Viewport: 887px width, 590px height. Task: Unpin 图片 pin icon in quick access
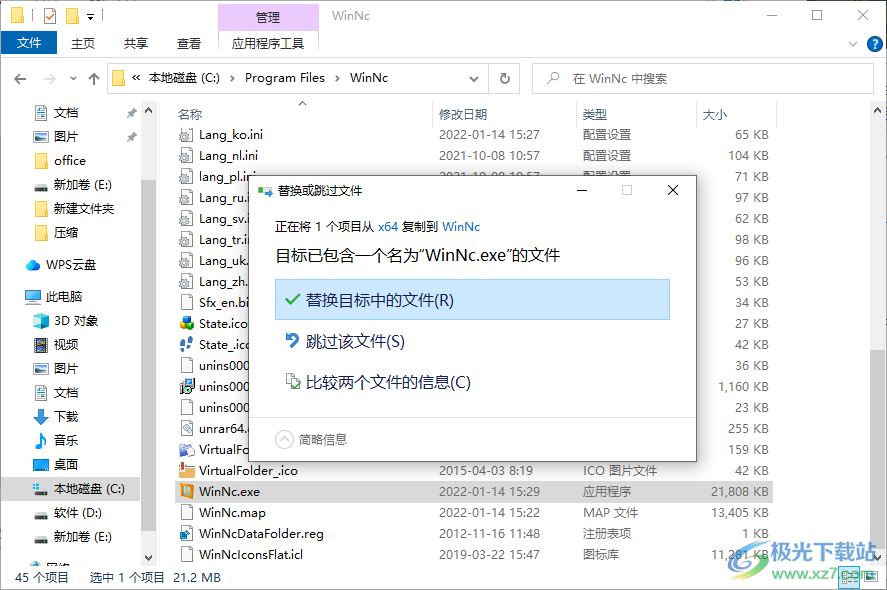[x=131, y=137]
